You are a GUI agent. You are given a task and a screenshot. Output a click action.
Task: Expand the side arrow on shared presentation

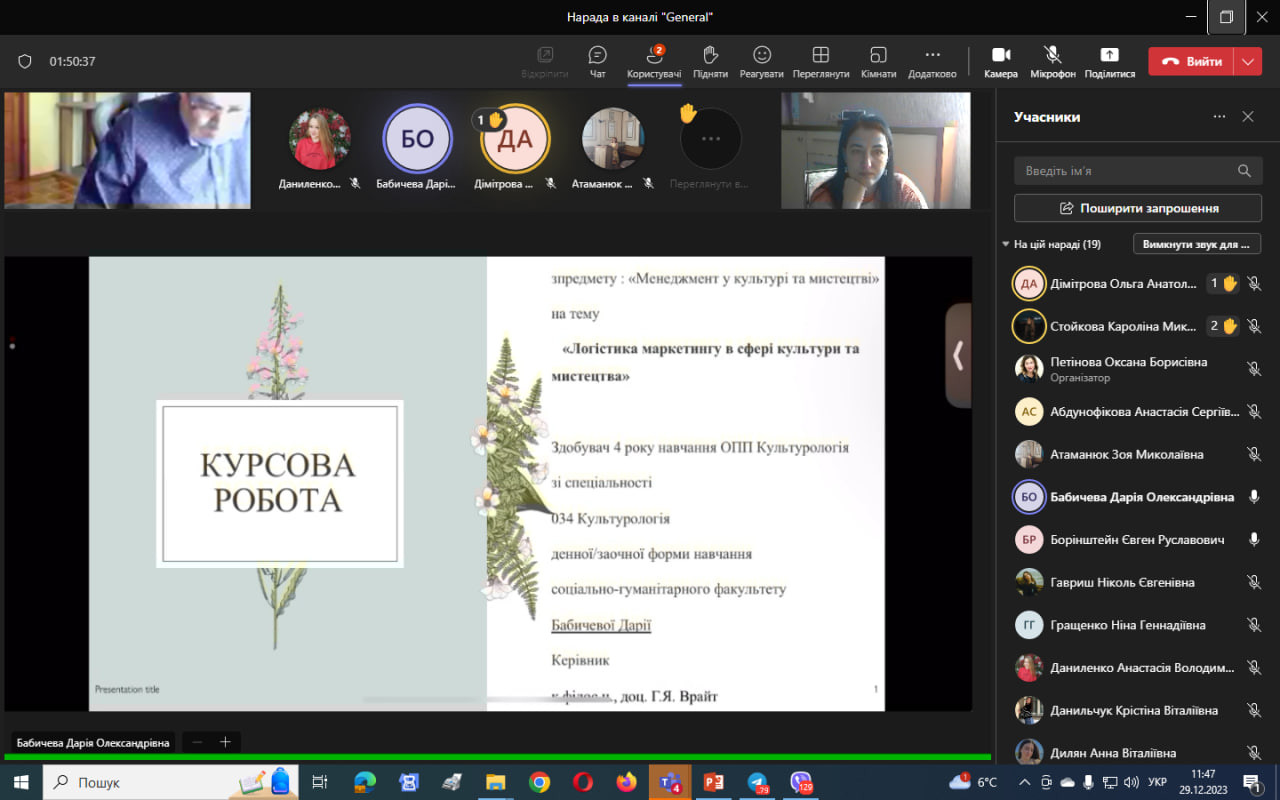pyautogui.click(x=958, y=355)
